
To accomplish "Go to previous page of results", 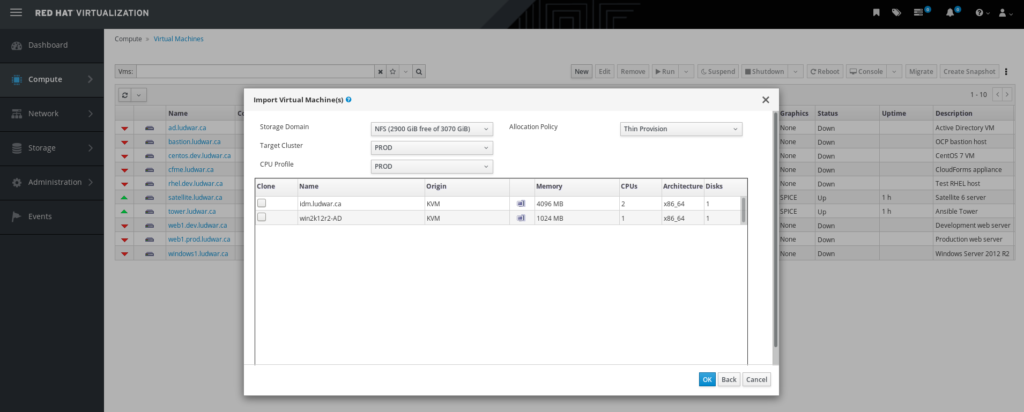I will [x=997, y=95].
